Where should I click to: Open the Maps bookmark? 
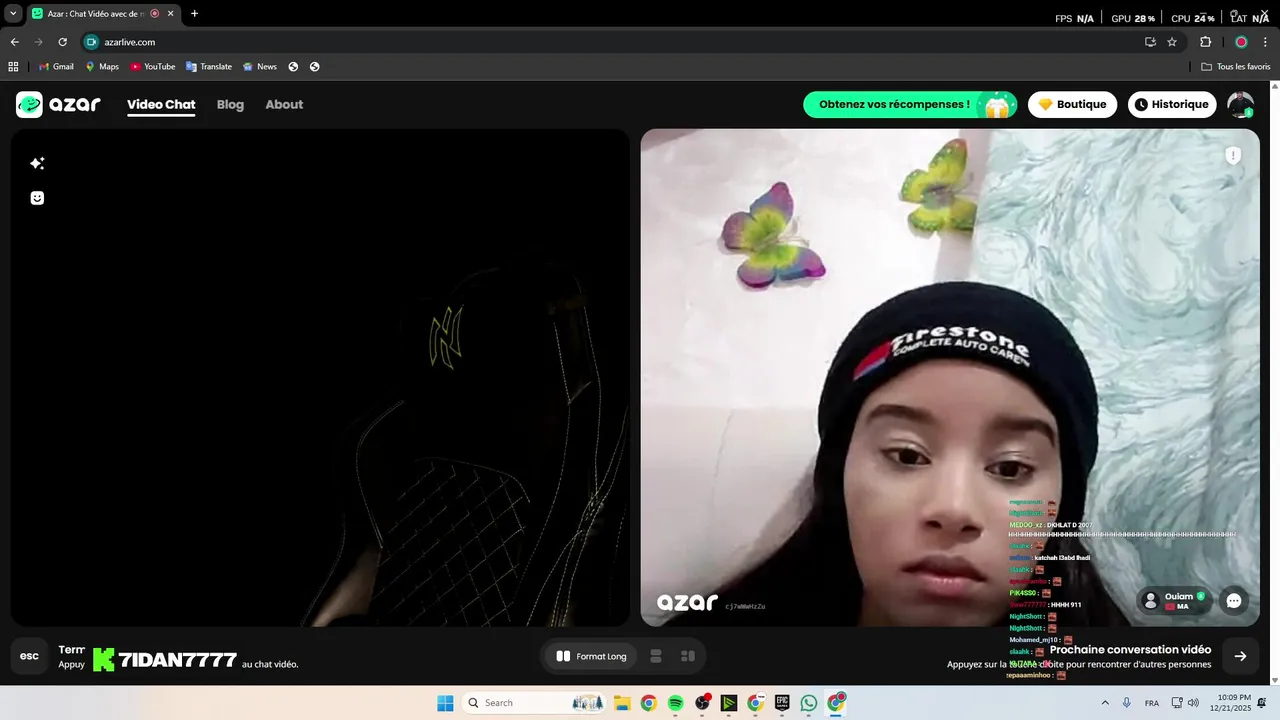[x=102, y=67]
